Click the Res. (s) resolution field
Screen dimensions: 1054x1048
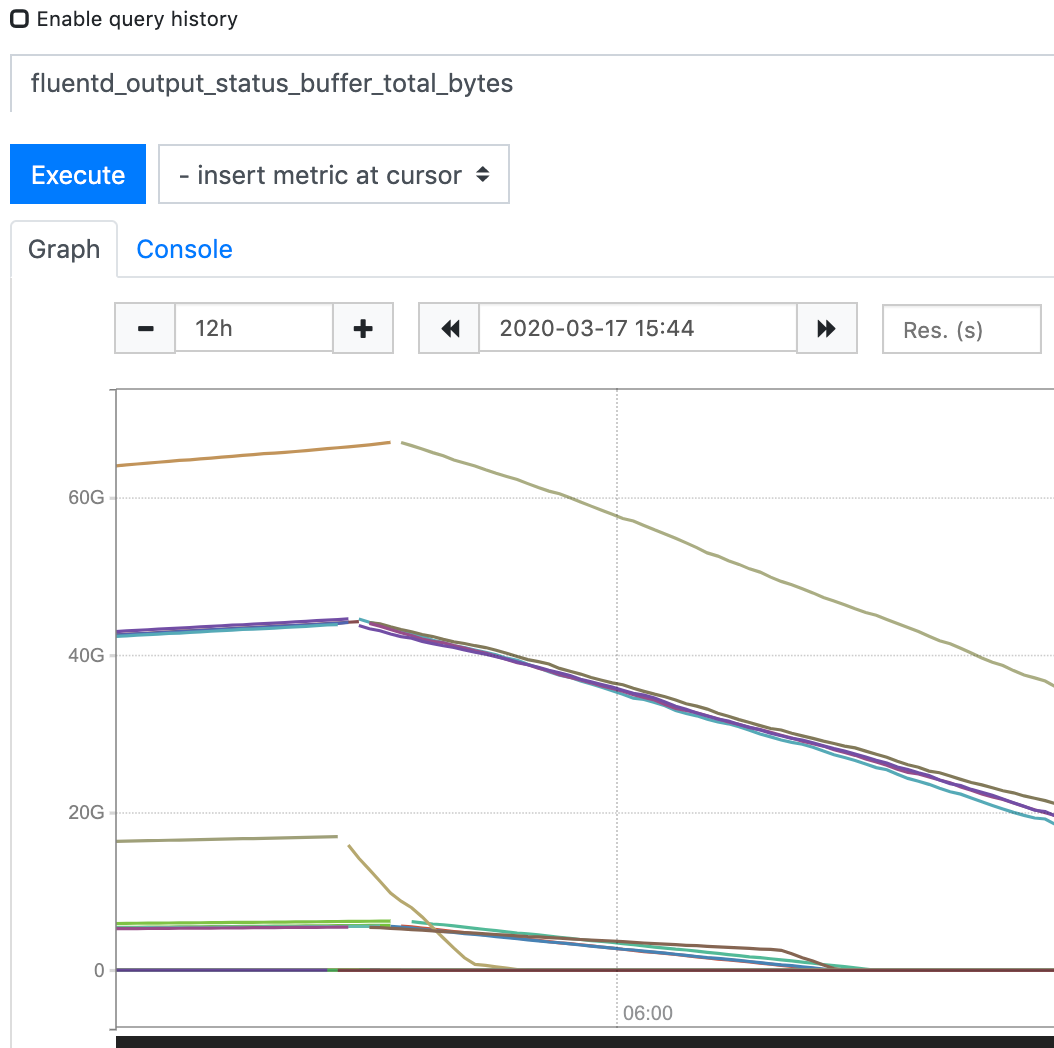[x=961, y=328]
